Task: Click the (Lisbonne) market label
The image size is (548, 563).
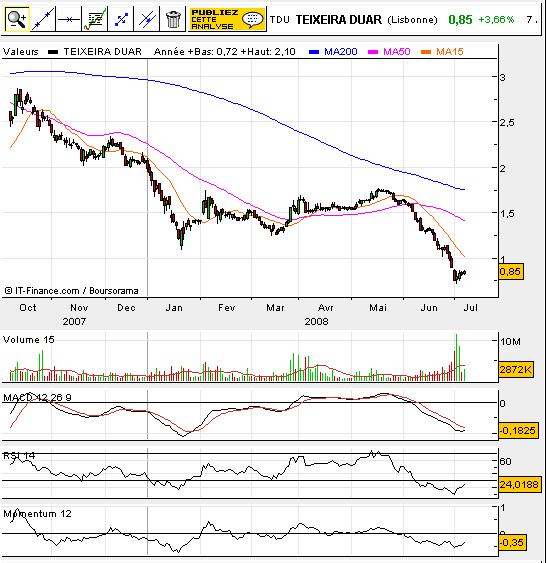Action: pos(412,20)
